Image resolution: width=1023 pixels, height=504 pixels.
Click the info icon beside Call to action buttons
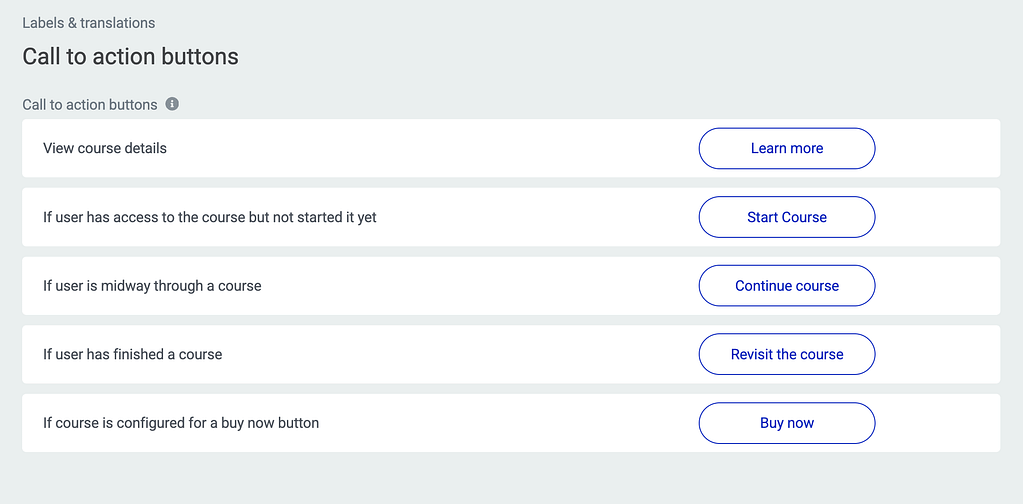pyautogui.click(x=172, y=104)
